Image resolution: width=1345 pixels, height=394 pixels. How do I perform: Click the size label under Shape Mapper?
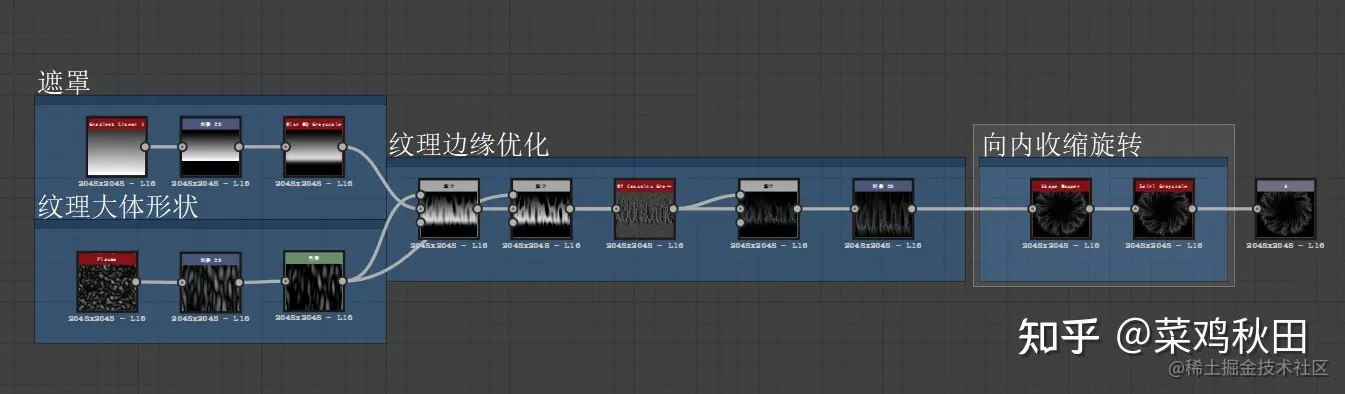click(1060, 245)
